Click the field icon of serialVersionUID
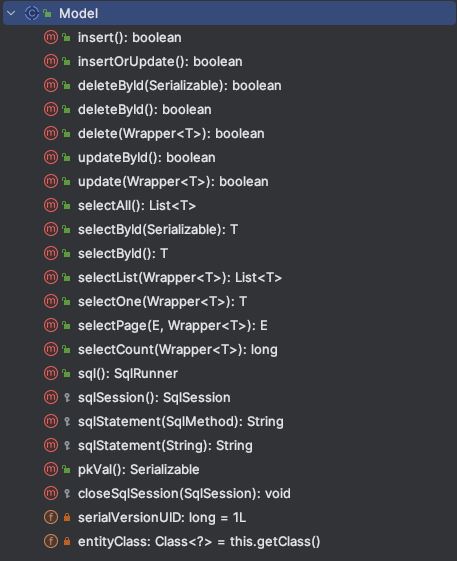Image resolution: width=457 pixels, height=561 pixels. (x=50, y=517)
